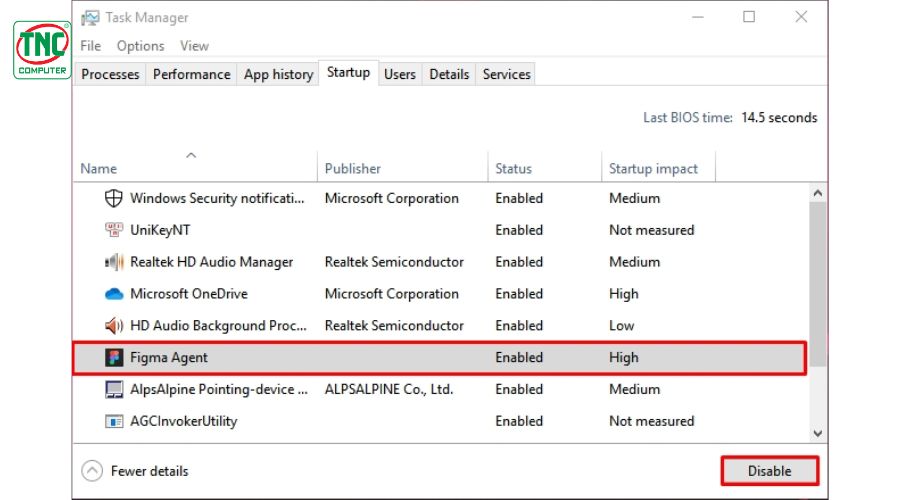Image resolution: width=900 pixels, height=500 pixels.
Task: Sort list by Status column header
Action: (545, 168)
